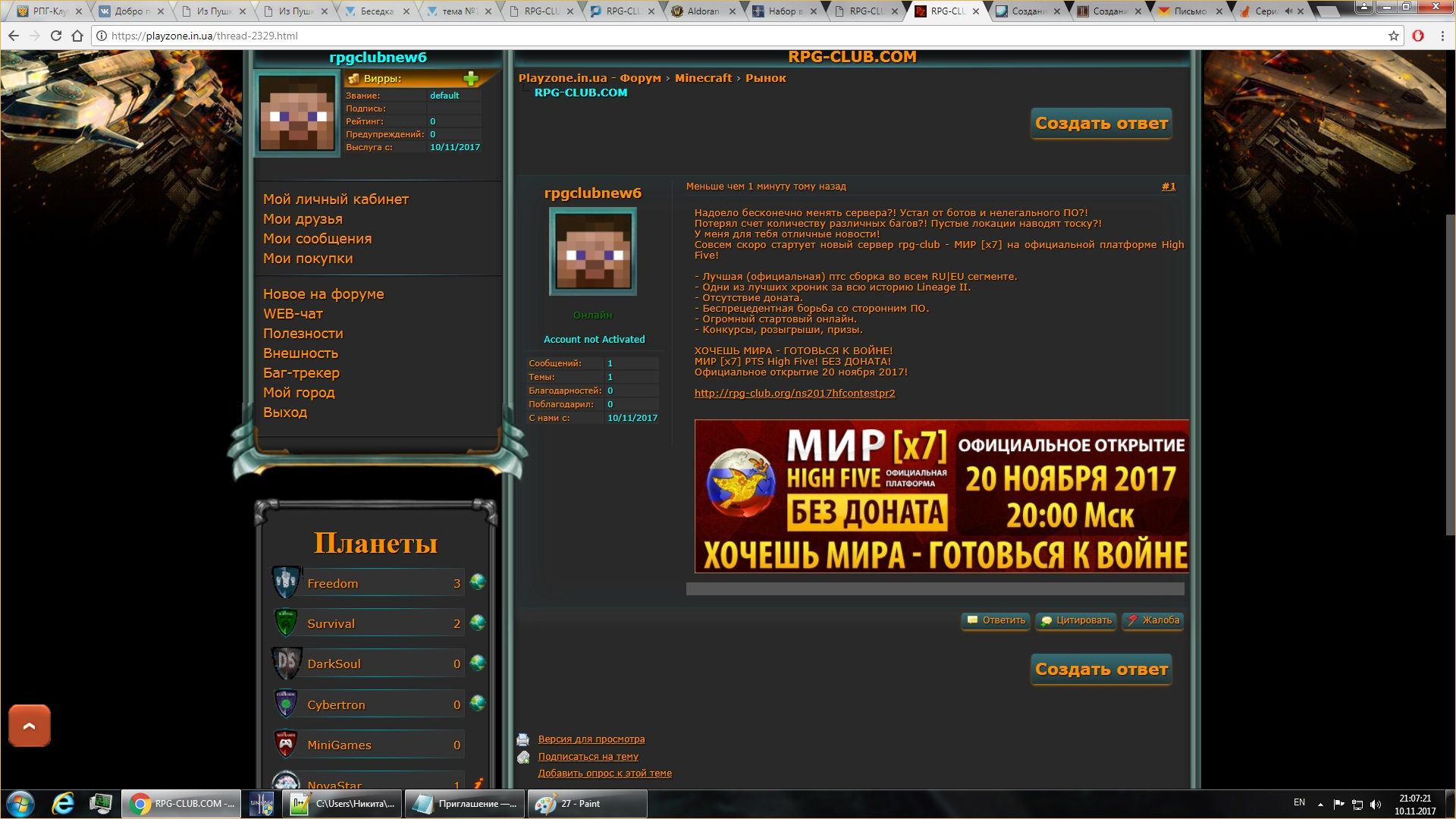
Task: Click the horizontal scrollbar under the banner
Action: [934, 589]
